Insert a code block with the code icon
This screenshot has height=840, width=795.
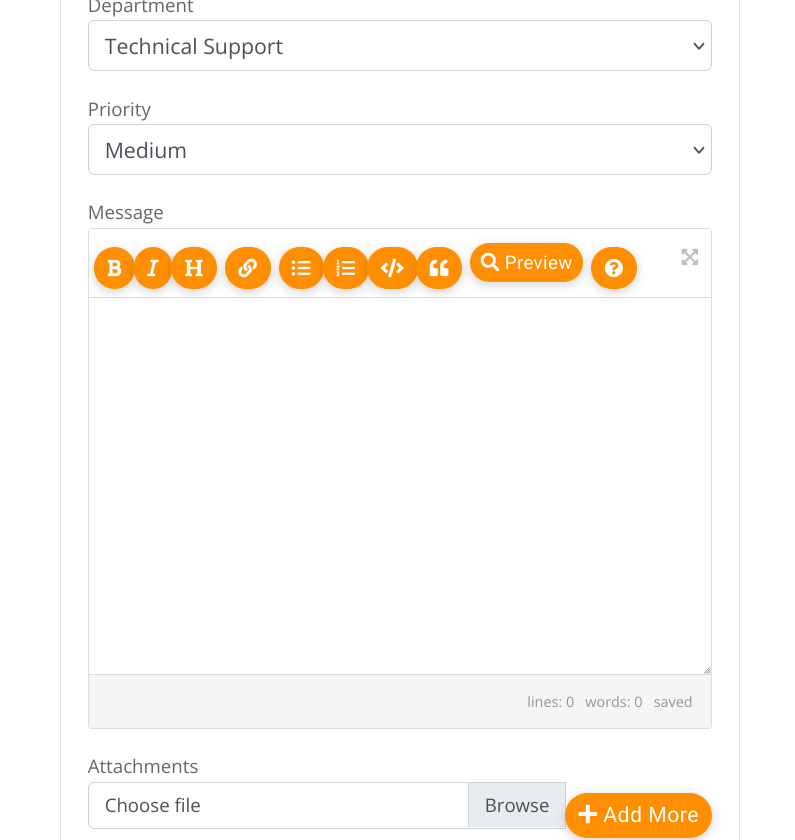coord(392,268)
